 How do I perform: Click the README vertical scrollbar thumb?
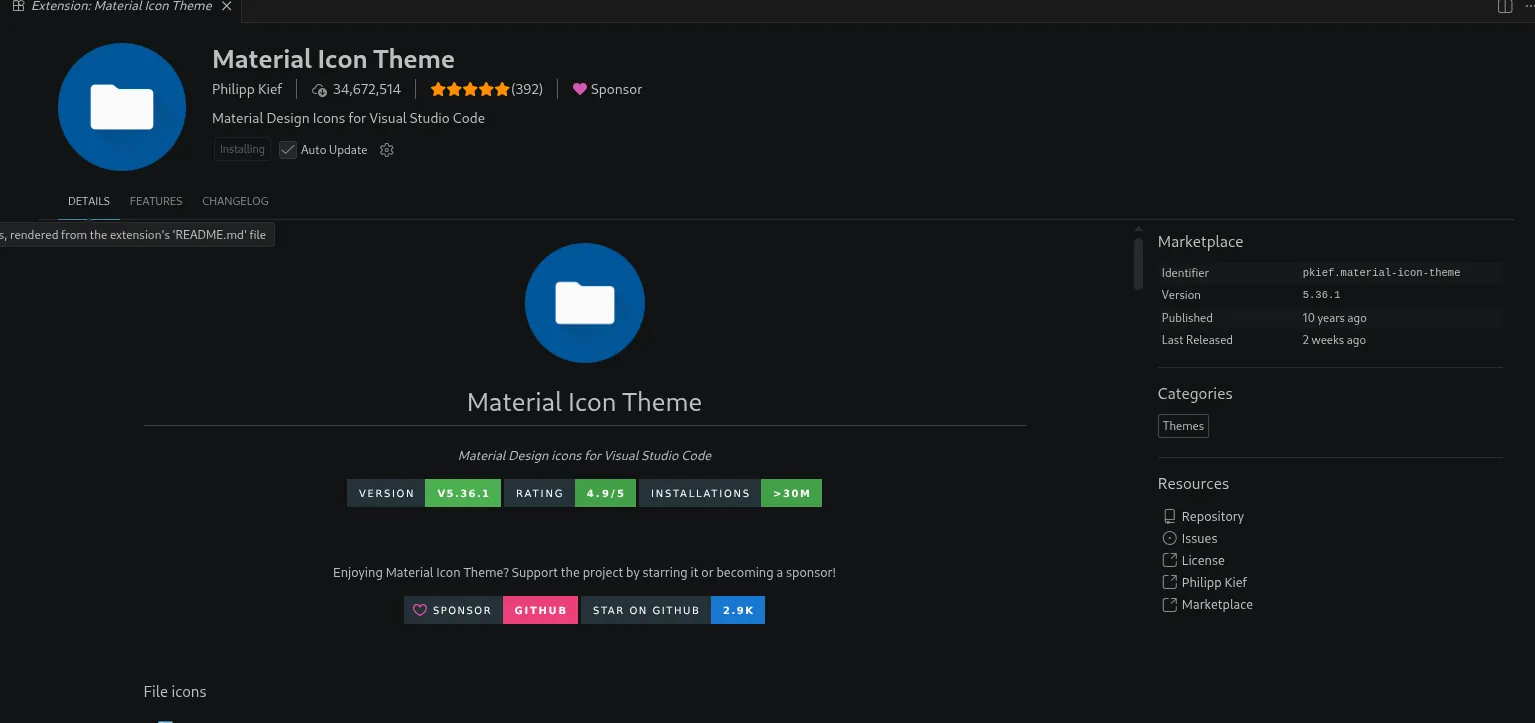tap(1138, 264)
